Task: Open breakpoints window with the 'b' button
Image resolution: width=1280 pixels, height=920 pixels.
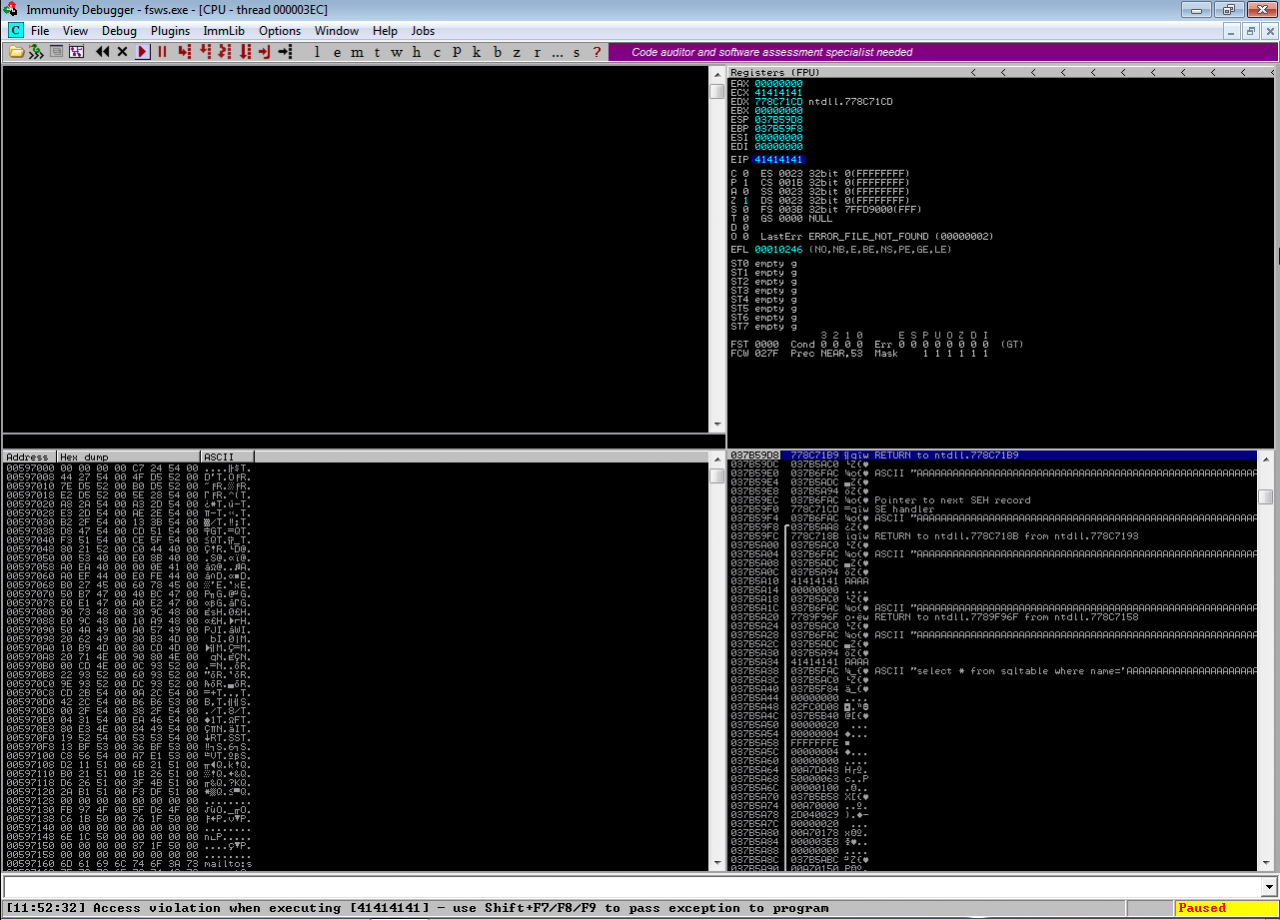Action: click(x=498, y=52)
